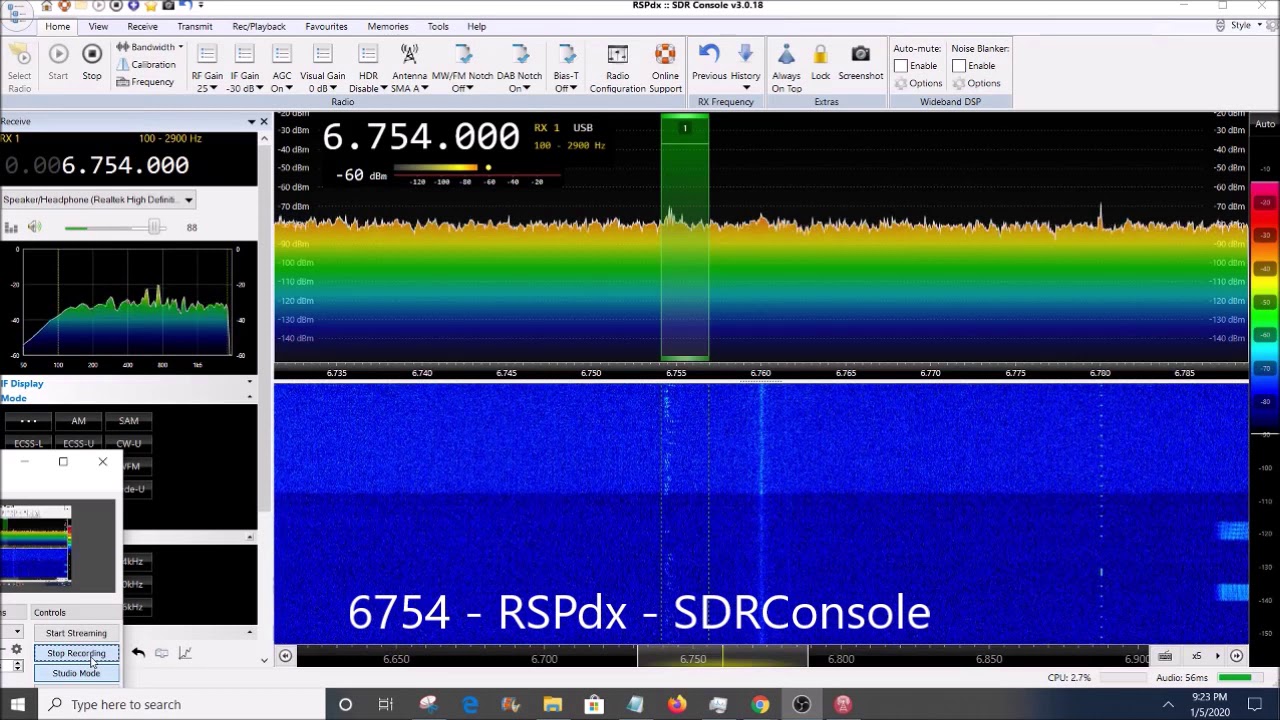
Task: Open the RF Gain dropdown
Action: [x=207, y=70]
